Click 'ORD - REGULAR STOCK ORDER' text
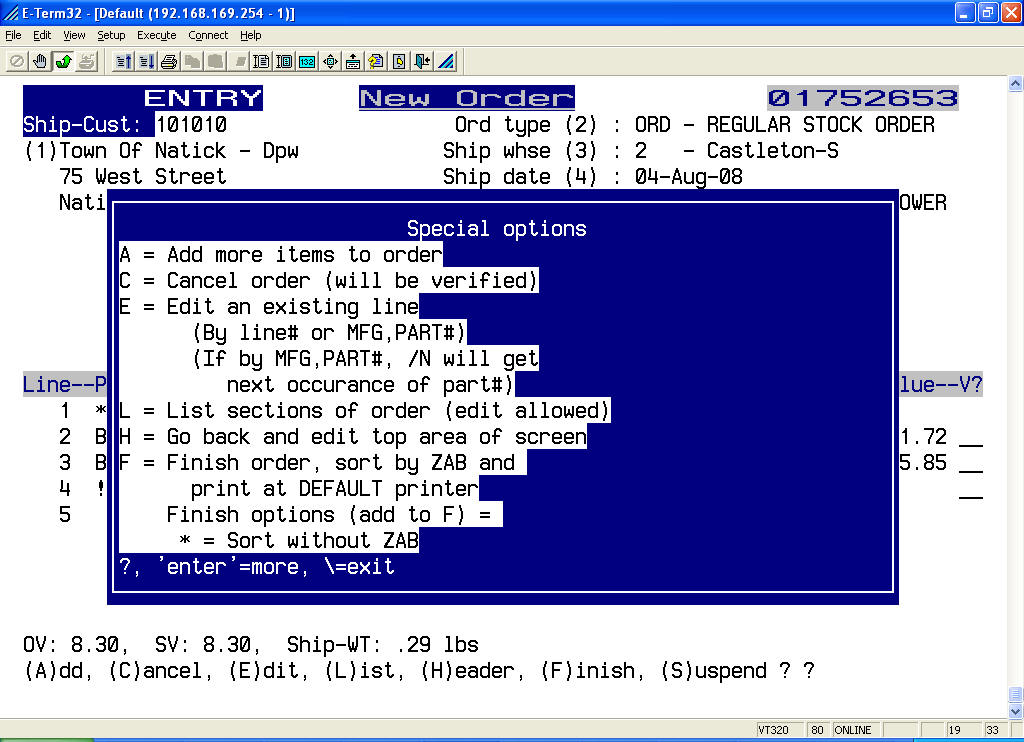 click(x=784, y=124)
